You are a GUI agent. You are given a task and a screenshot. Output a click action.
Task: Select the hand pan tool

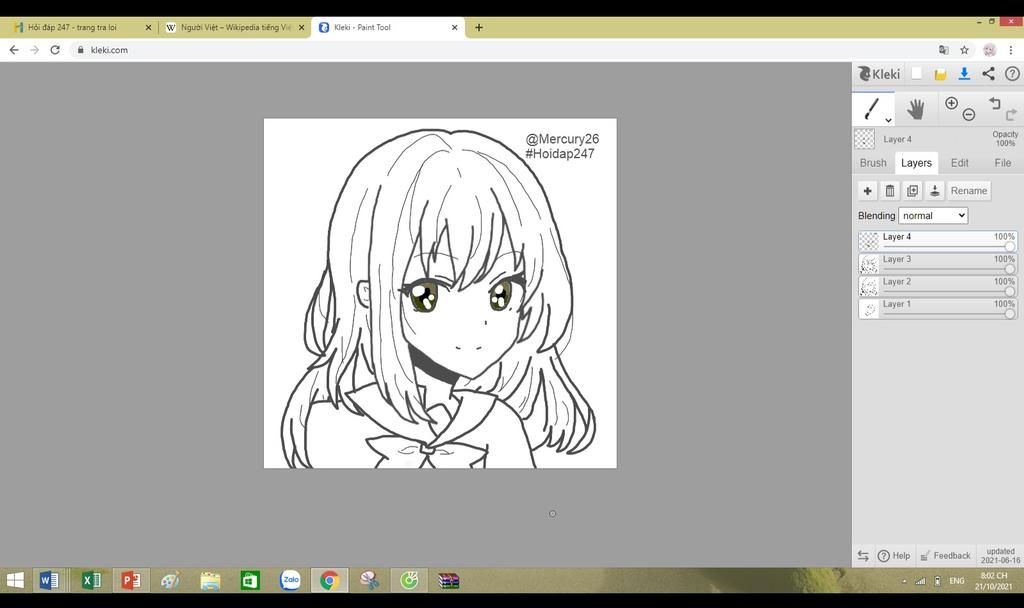coord(916,108)
